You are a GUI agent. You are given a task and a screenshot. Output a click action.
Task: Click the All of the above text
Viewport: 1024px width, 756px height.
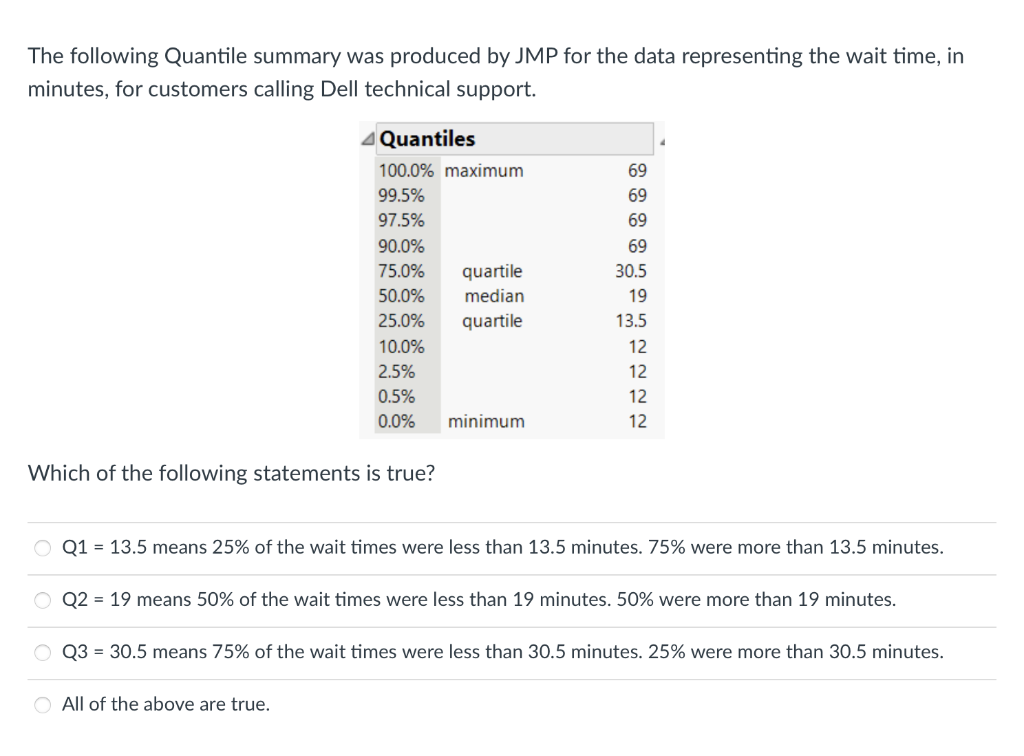tap(164, 704)
